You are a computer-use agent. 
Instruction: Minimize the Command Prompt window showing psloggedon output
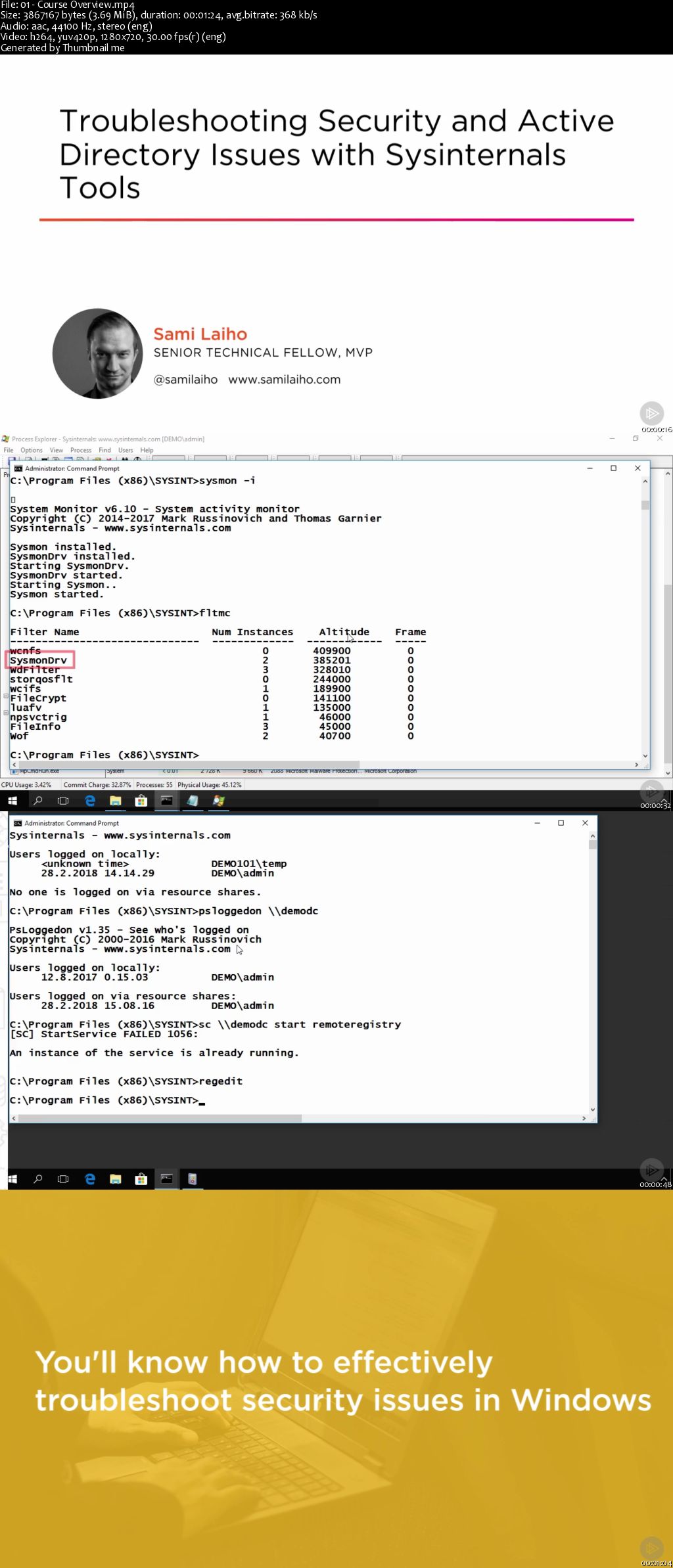(x=537, y=823)
